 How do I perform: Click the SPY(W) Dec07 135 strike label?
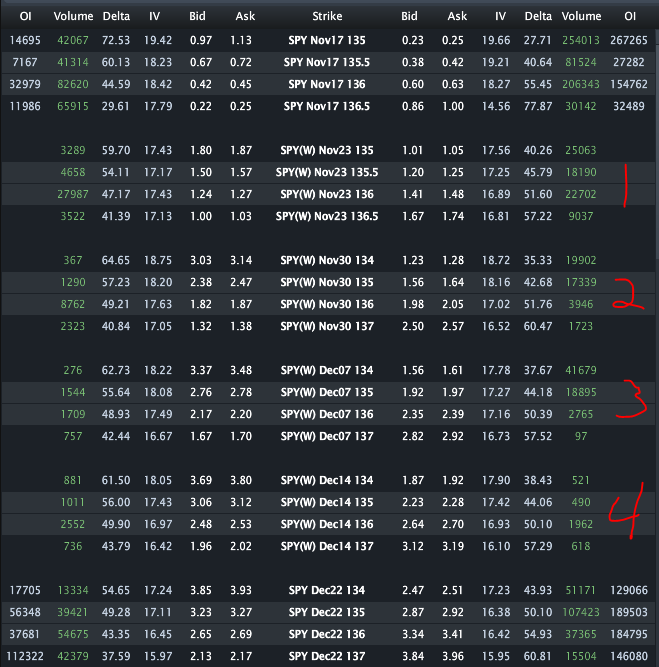(327, 392)
